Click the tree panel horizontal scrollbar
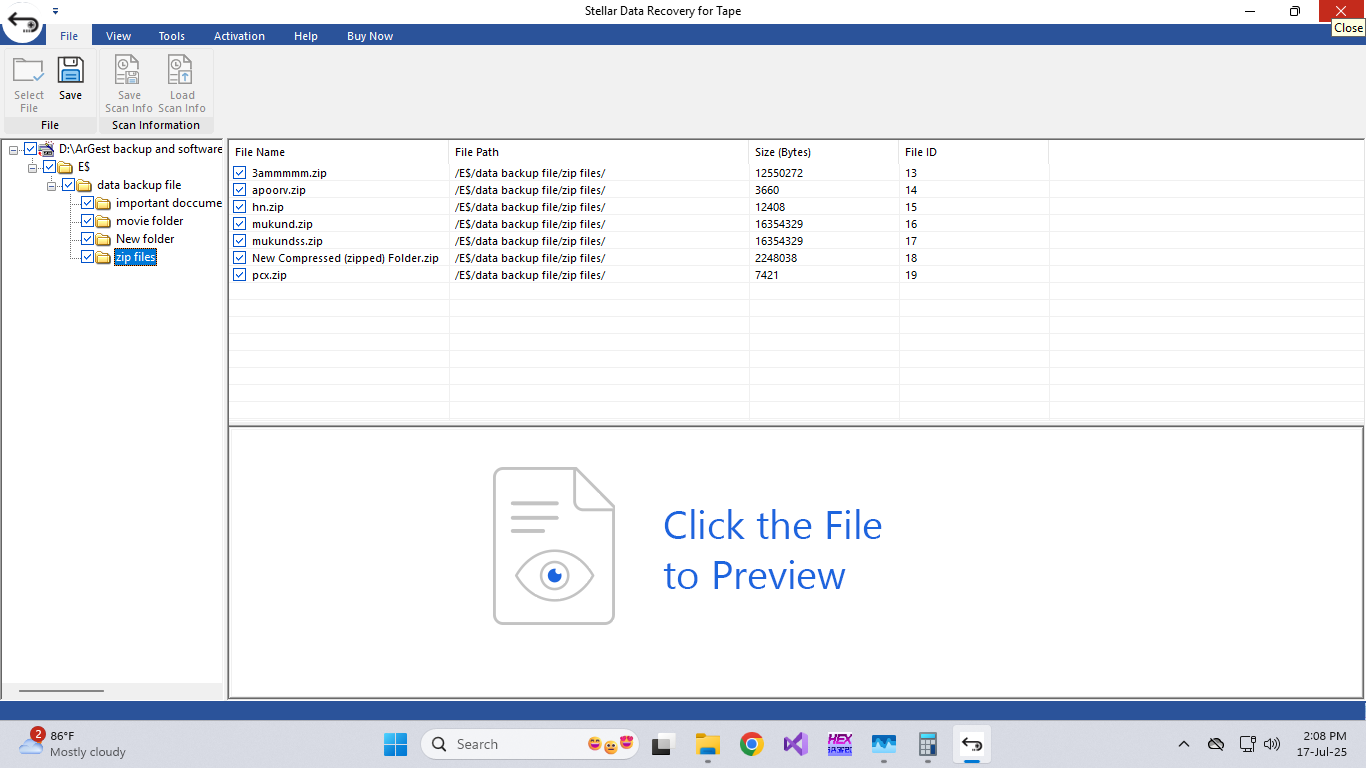The width and height of the screenshot is (1366, 768). pos(61,691)
